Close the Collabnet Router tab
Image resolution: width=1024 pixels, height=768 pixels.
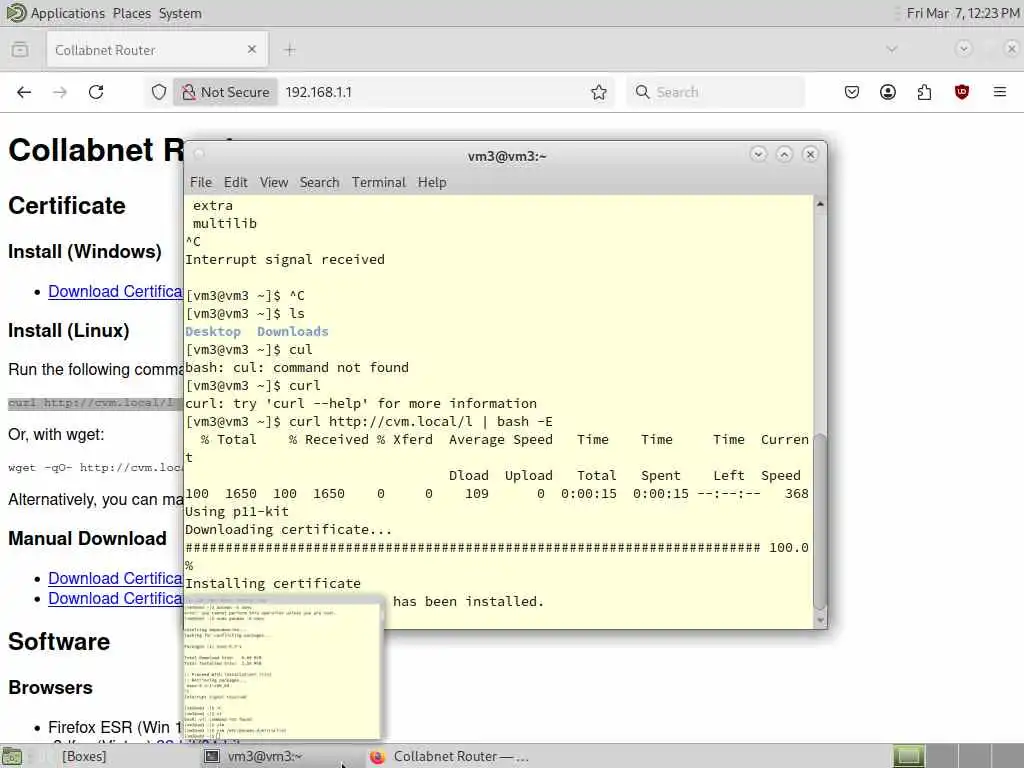click(x=251, y=50)
